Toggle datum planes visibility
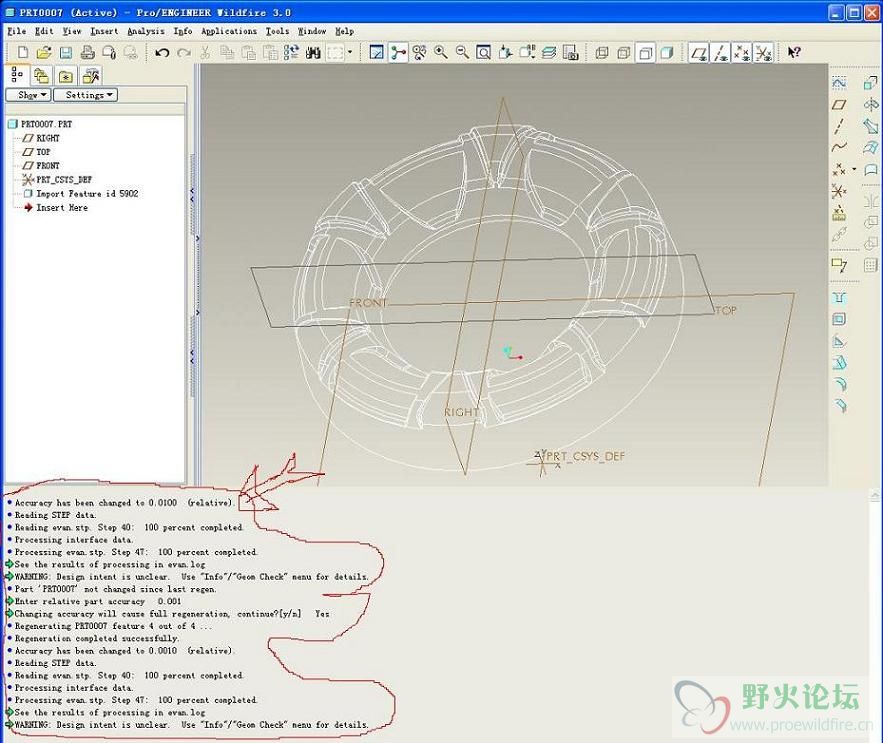The height and width of the screenshot is (743, 883). click(x=699, y=52)
